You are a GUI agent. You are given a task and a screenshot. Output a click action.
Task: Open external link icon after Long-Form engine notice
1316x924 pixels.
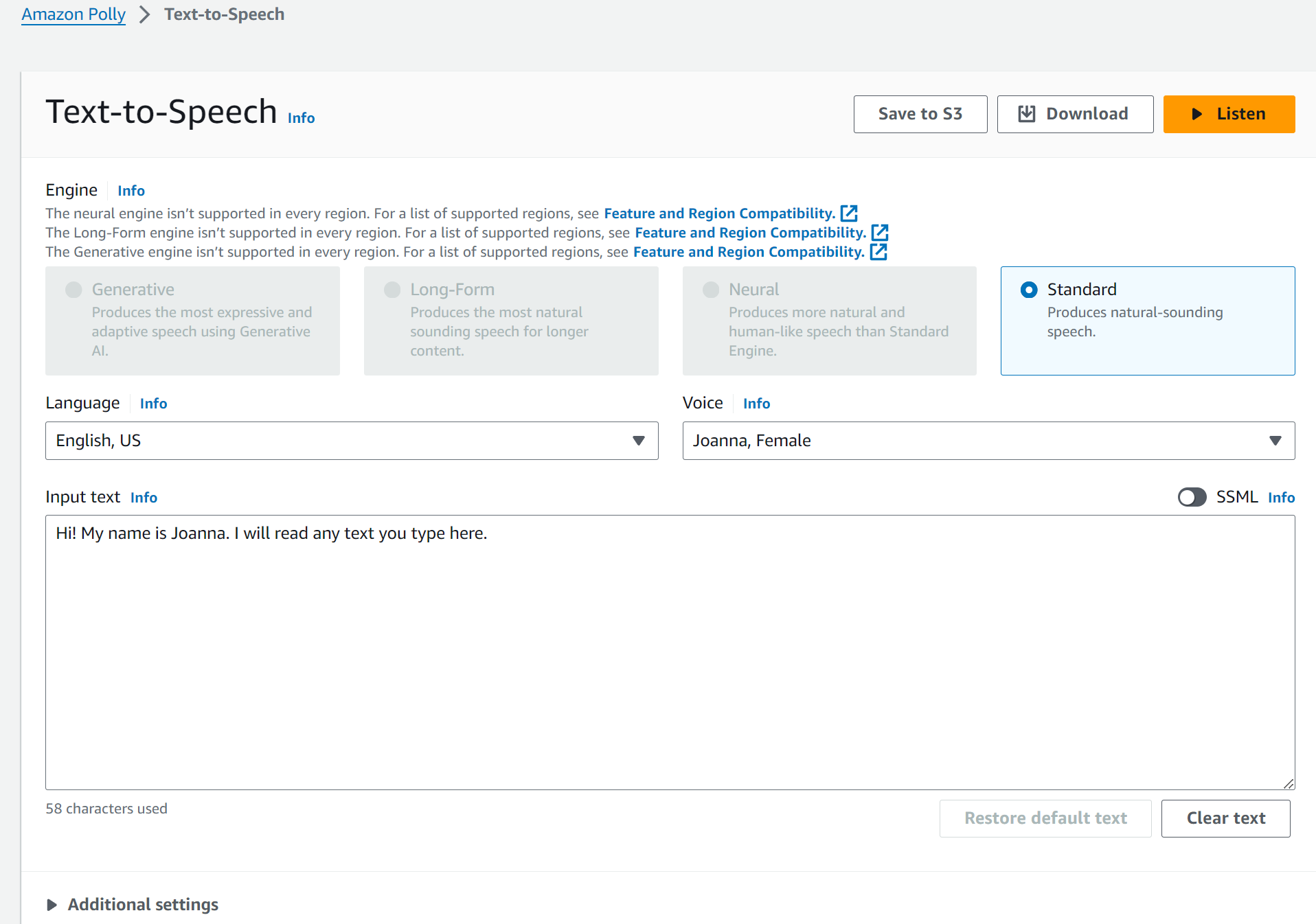880,233
